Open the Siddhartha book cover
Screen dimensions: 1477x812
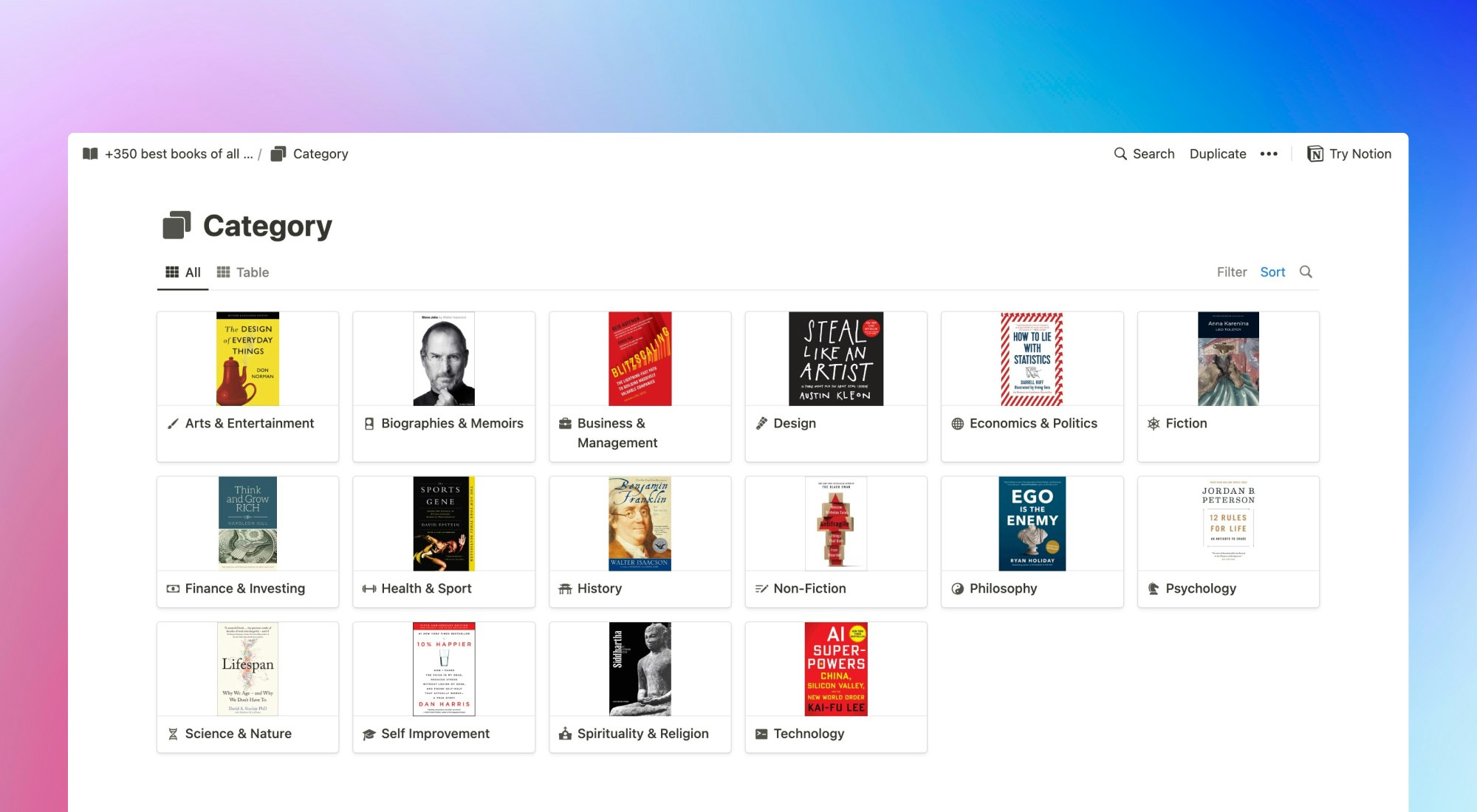640,669
